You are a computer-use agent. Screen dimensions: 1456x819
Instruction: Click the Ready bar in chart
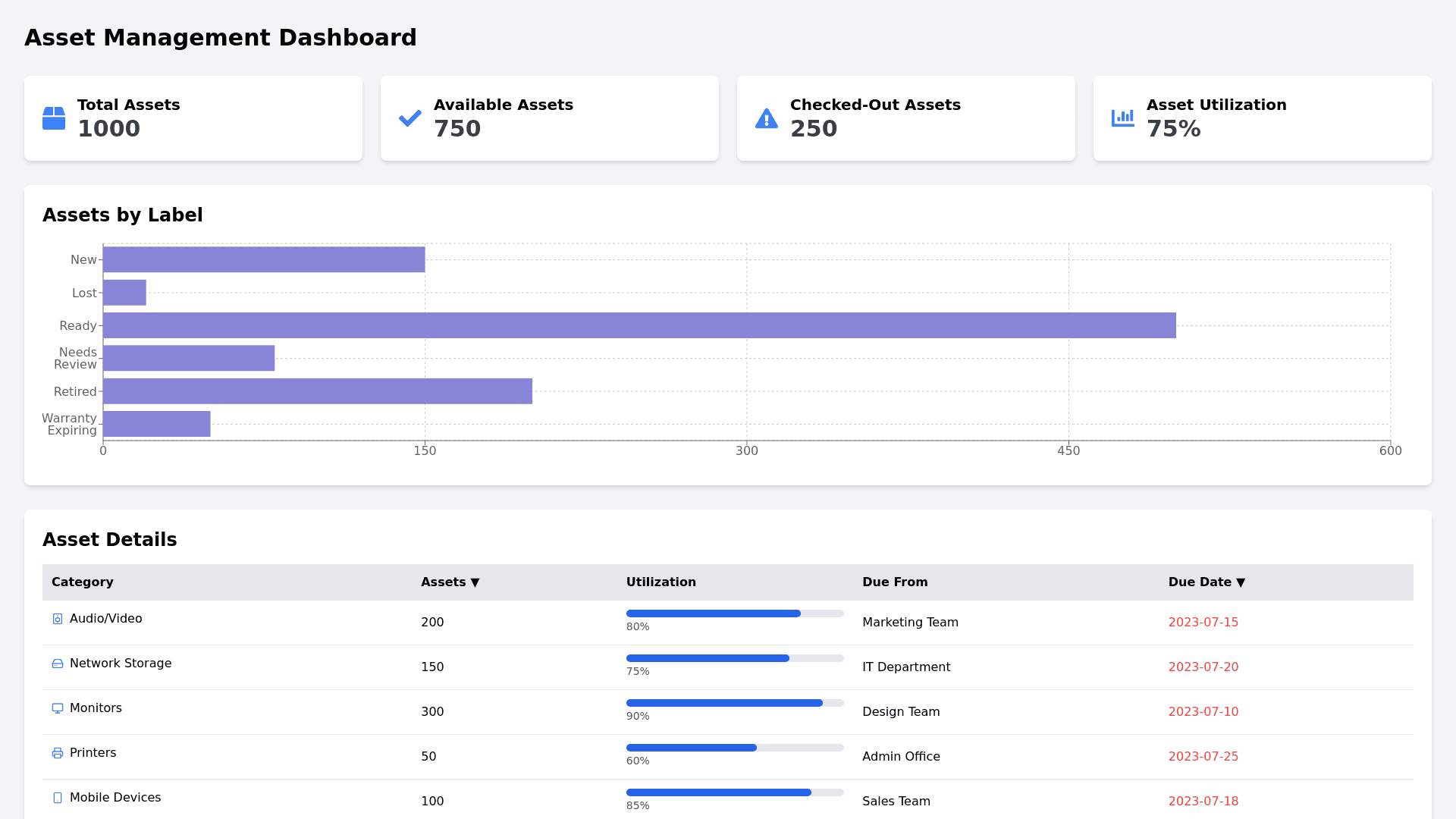tap(639, 325)
